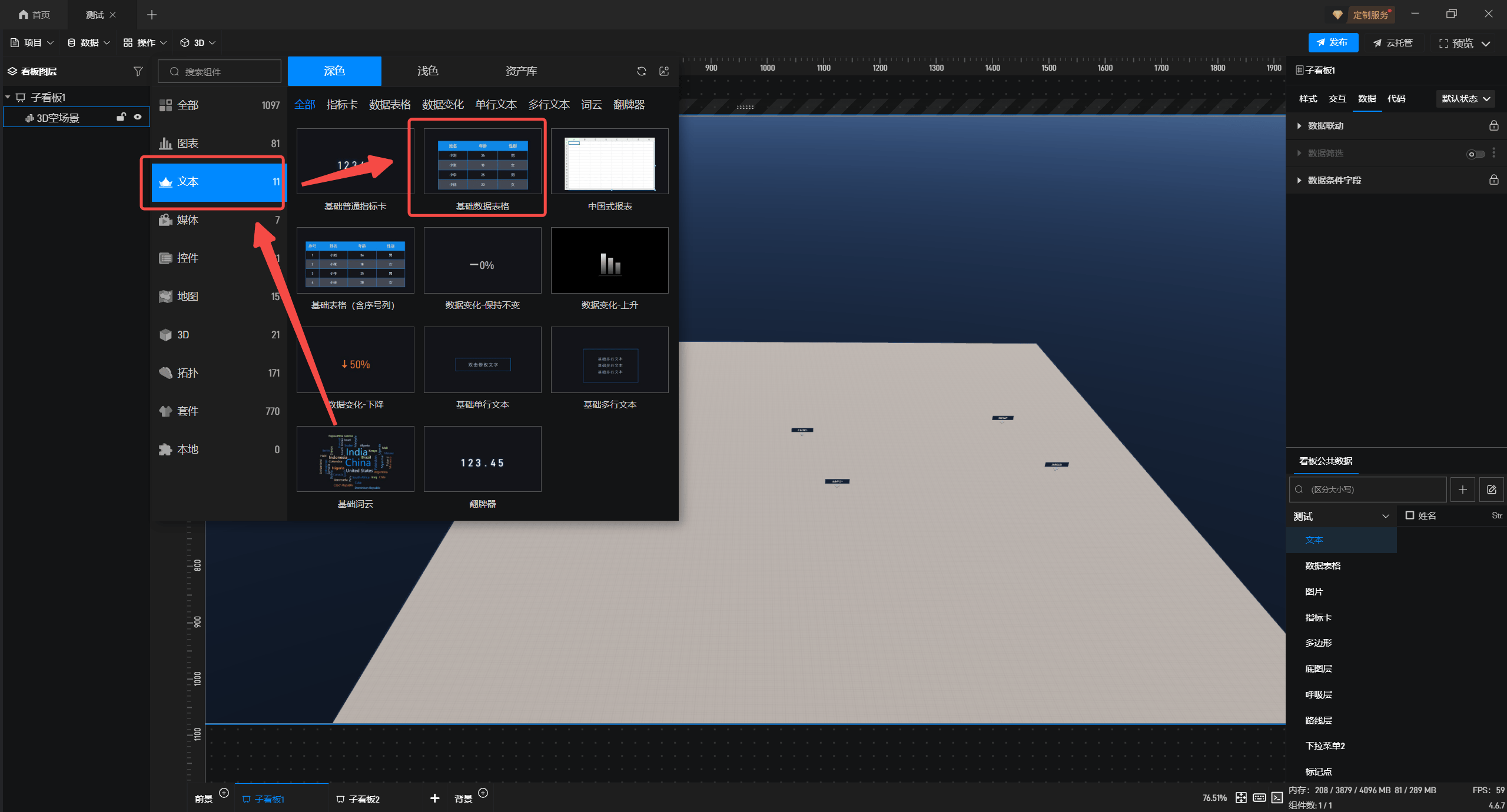1507x812 pixels.
Task: Open the 默认状态 dropdown
Action: tap(1465, 99)
